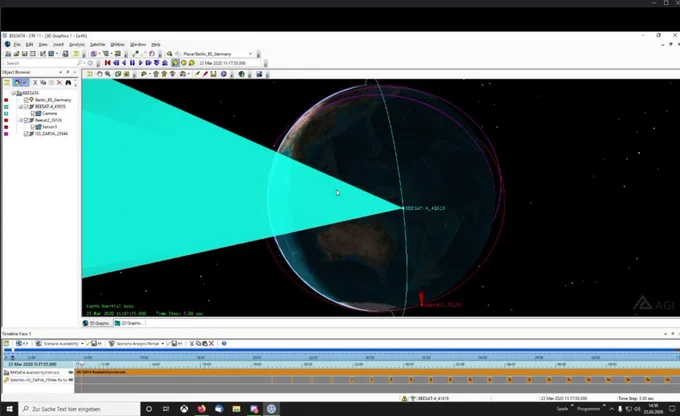Open the Satellite menu
This screenshot has height=416, width=680.
[98, 44]
